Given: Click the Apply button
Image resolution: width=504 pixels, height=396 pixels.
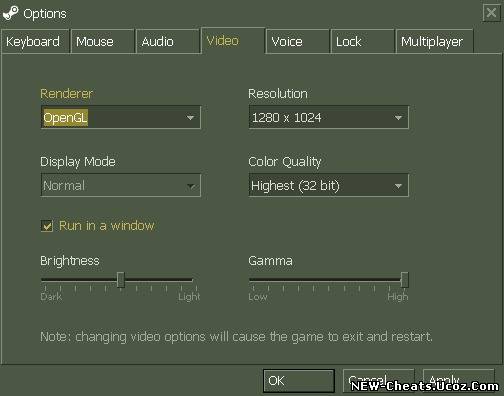Looking at the screenshot, I should point(458,381).
